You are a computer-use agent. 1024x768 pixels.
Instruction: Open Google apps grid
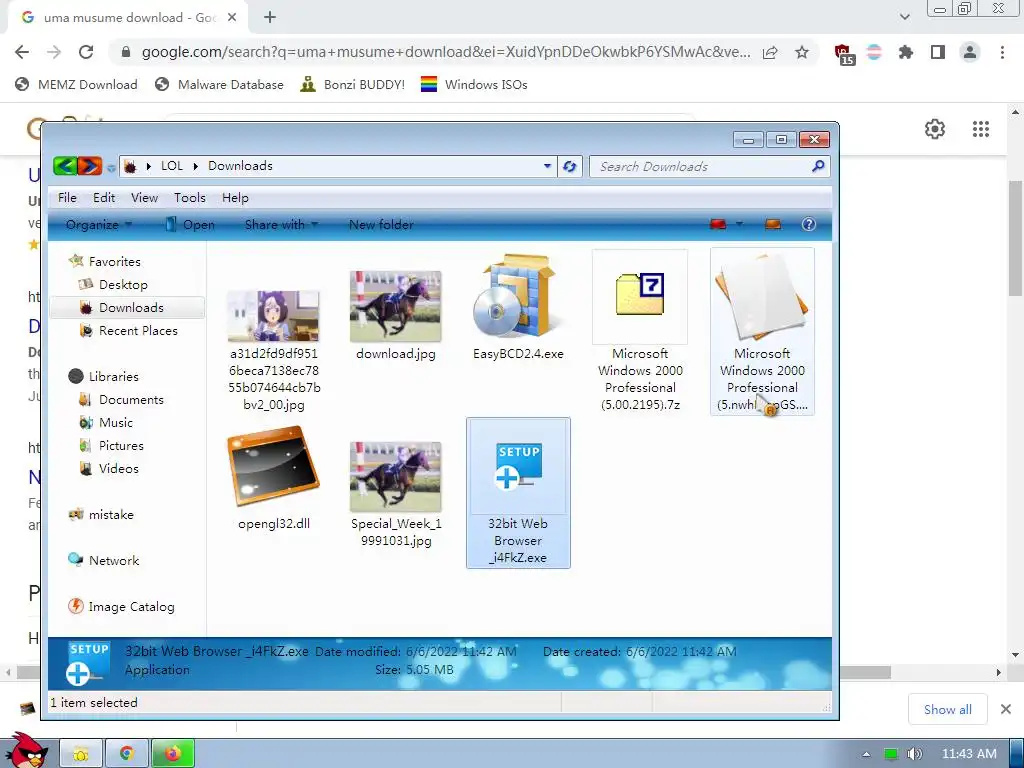(x=981, y=129)
